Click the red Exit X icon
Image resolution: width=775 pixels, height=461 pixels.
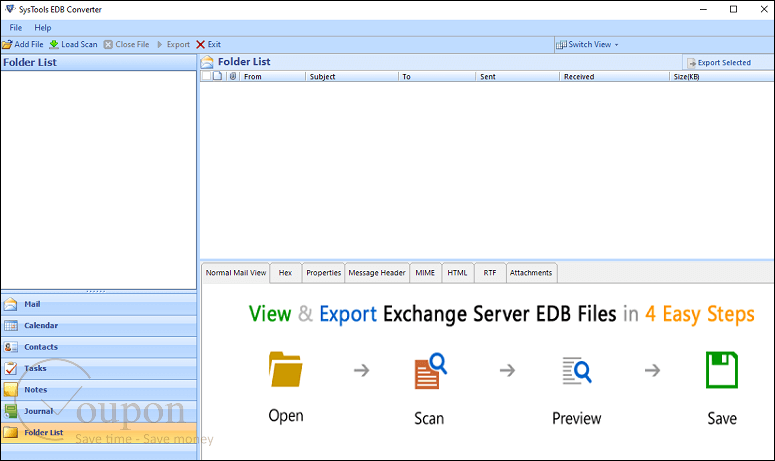200,44
